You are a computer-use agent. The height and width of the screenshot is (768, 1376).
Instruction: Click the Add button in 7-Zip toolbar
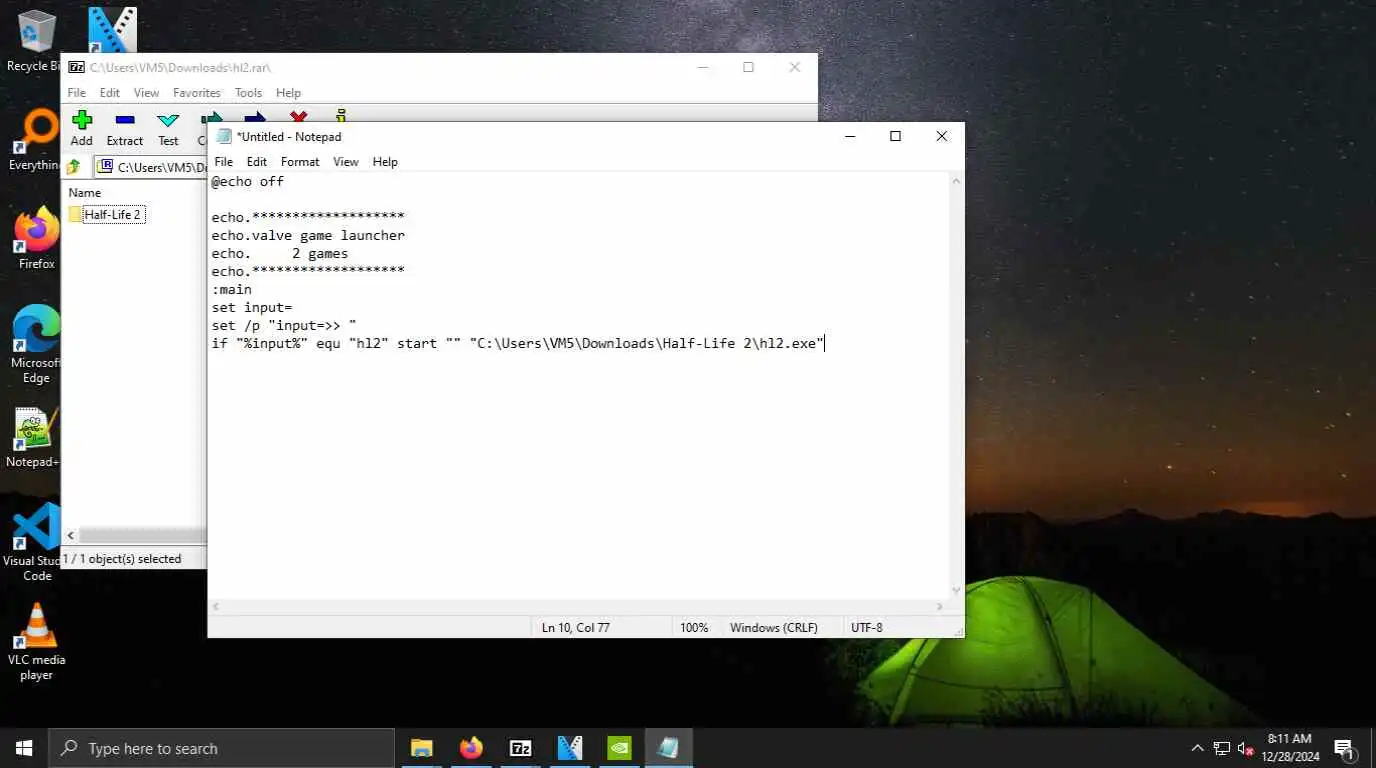tap(82, 128)
